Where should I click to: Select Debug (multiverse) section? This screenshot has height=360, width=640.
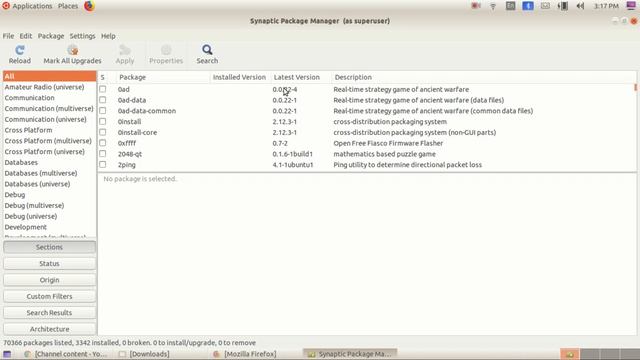pyautogui.click(x=34, y=205)
